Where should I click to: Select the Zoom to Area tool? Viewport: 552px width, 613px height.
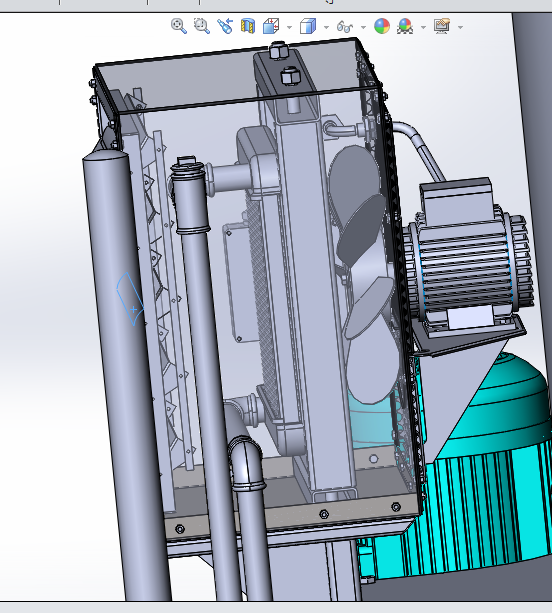pyautogui.click(x=202, y=26)
